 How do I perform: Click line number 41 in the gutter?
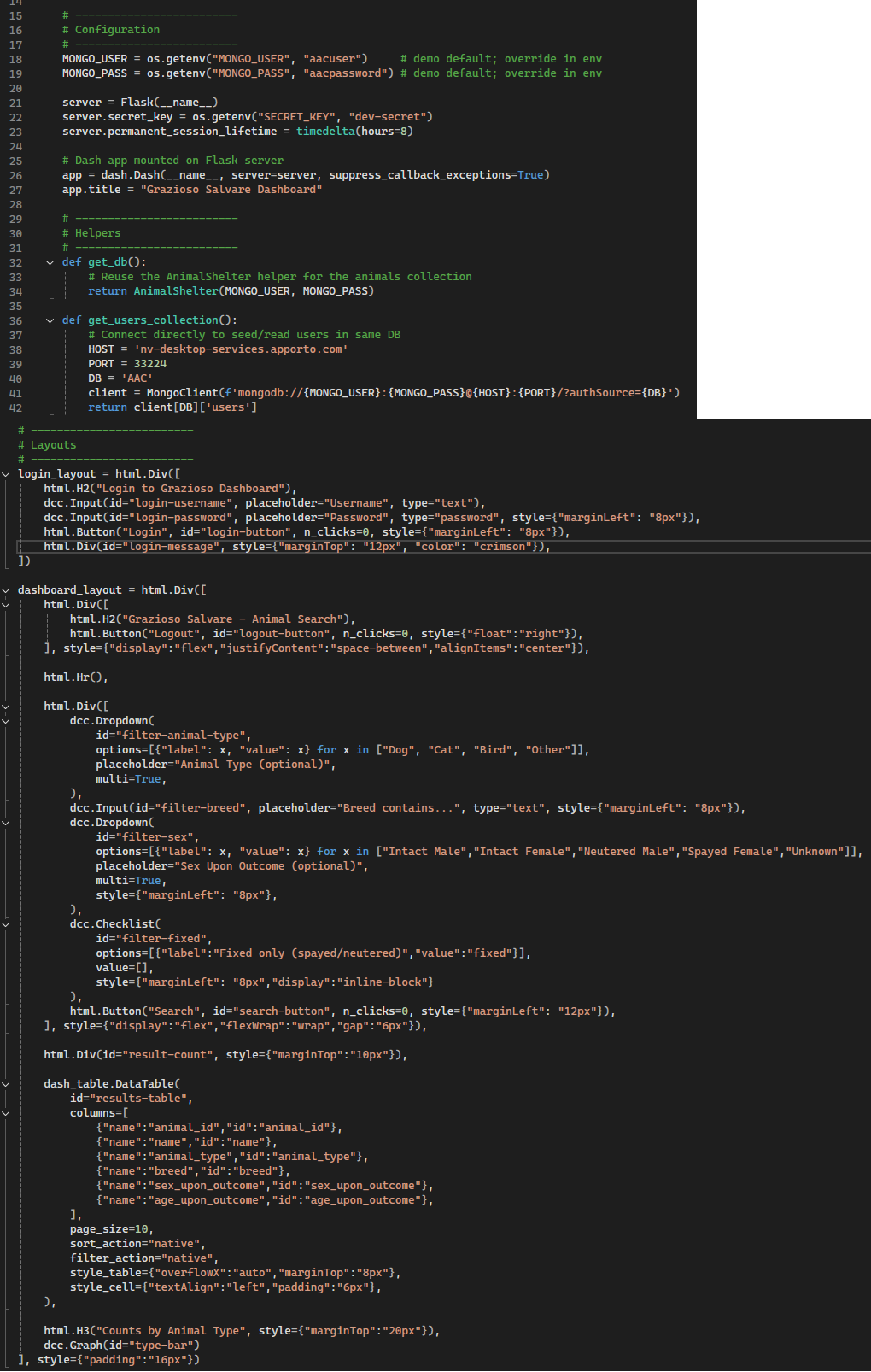click(16, 393)
